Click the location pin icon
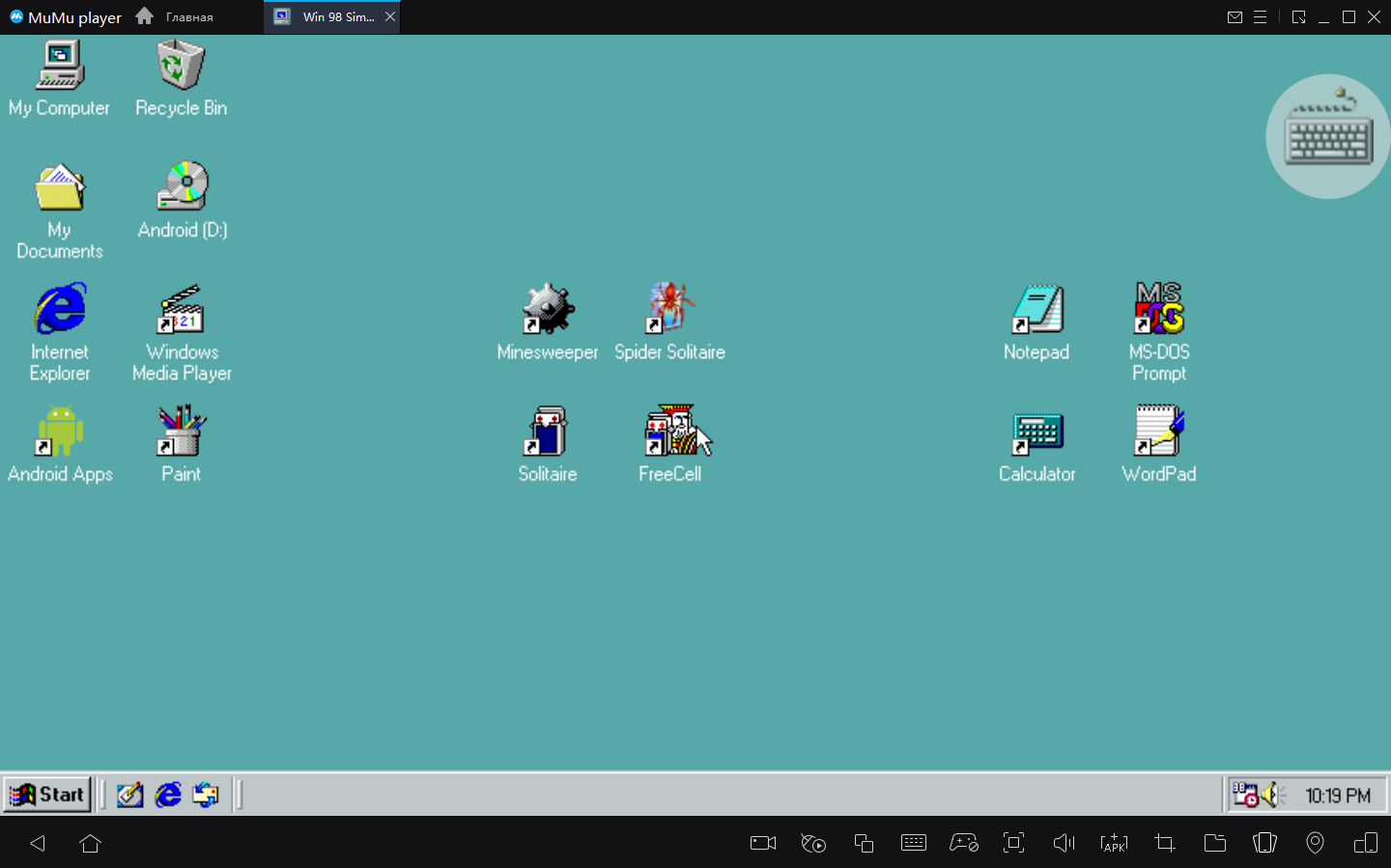Image resolution: width=1391 pixels, height=868 pixels. [1315, 843]
